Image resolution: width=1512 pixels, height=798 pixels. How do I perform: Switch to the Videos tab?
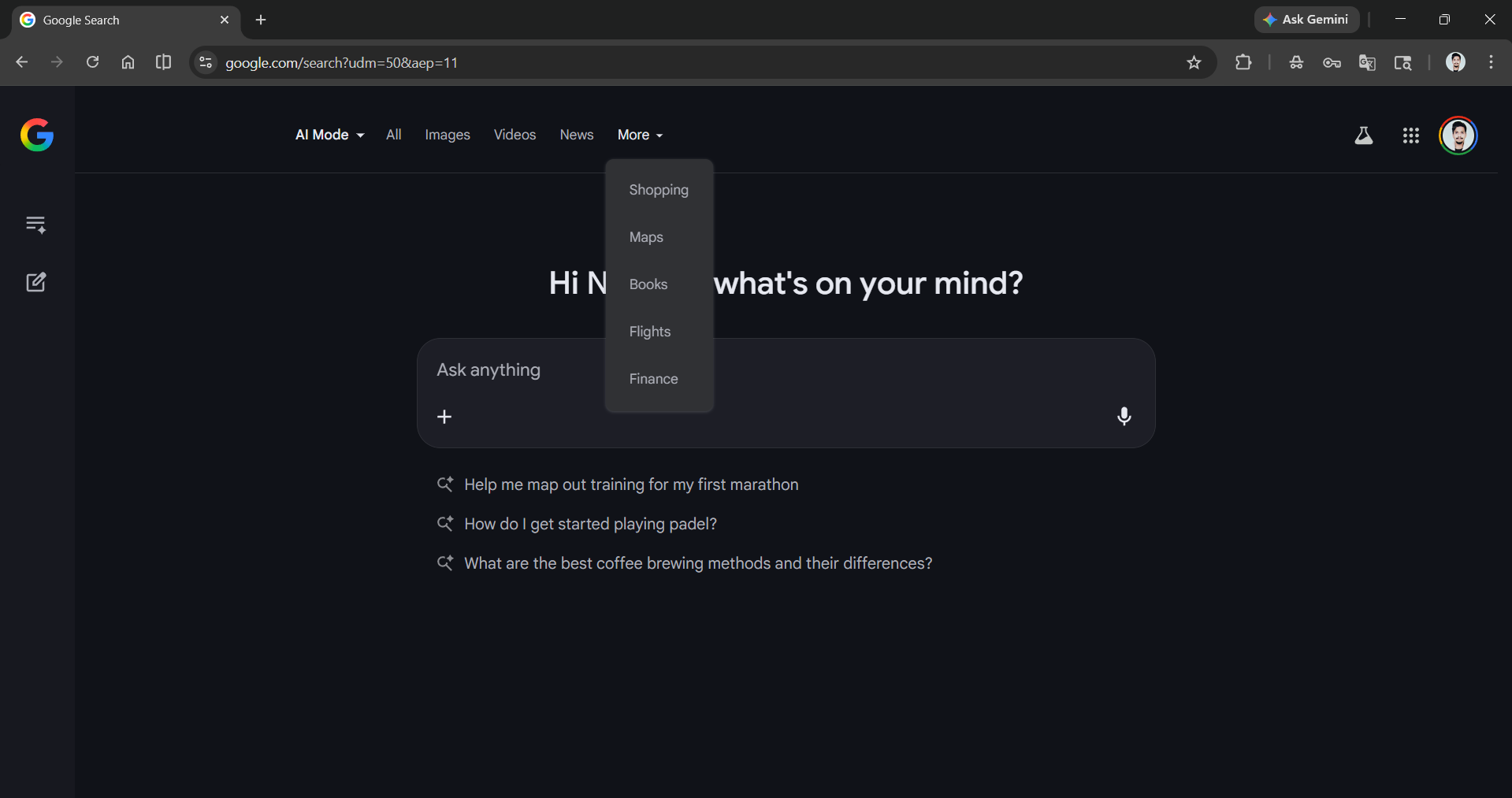tap(515, 135)
